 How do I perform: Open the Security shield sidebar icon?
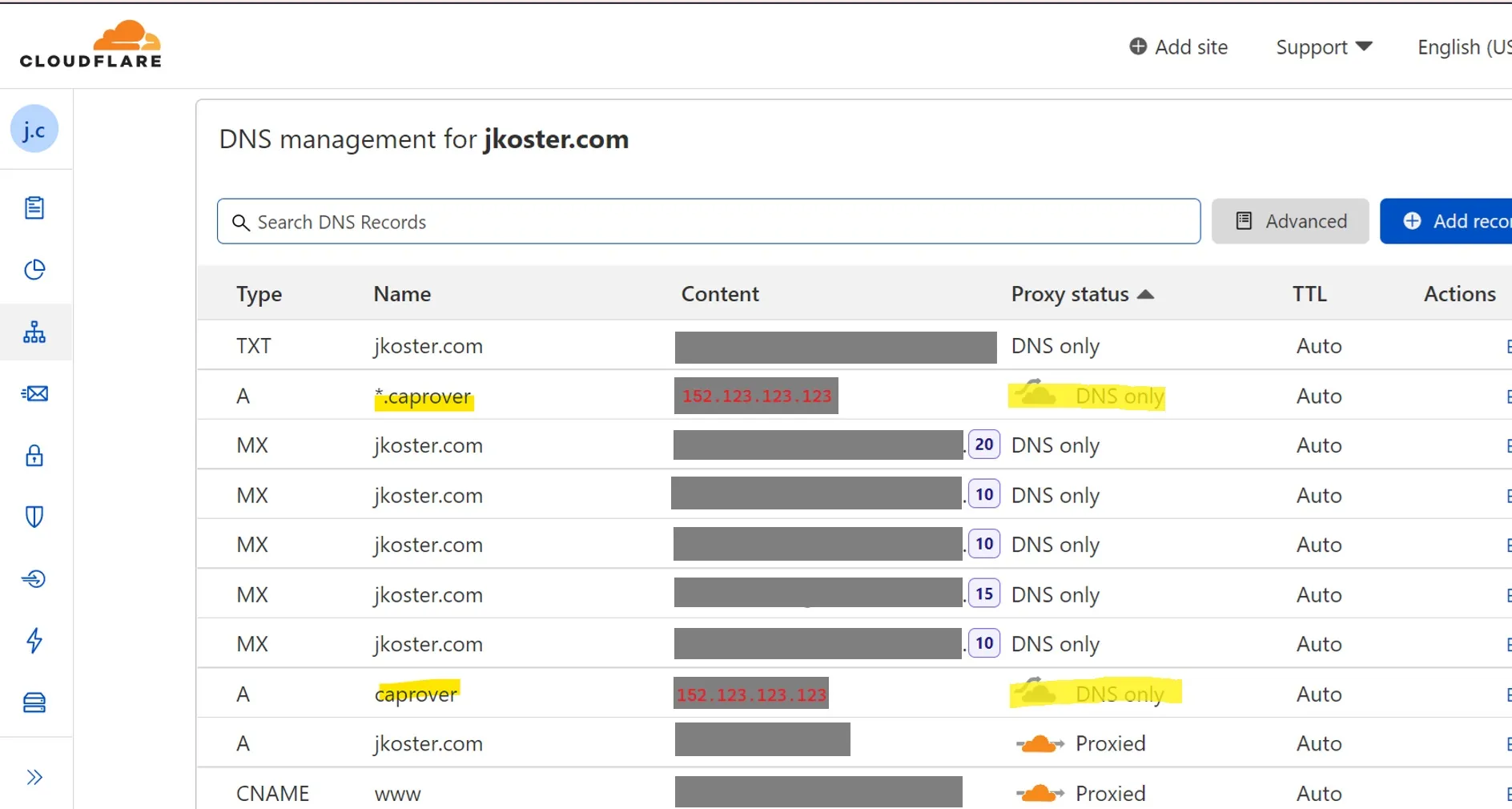pyautogui.click(x=34, y=517)
